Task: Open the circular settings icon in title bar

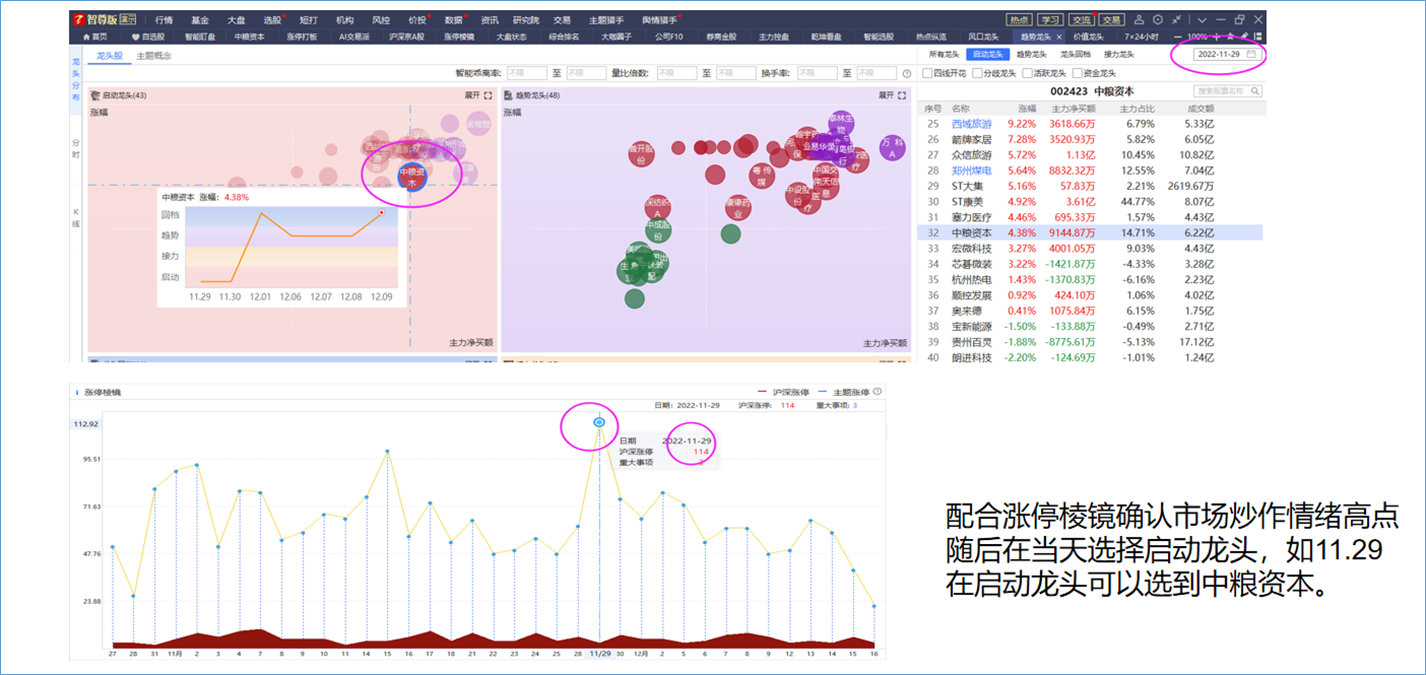Action: (1158, 20)
